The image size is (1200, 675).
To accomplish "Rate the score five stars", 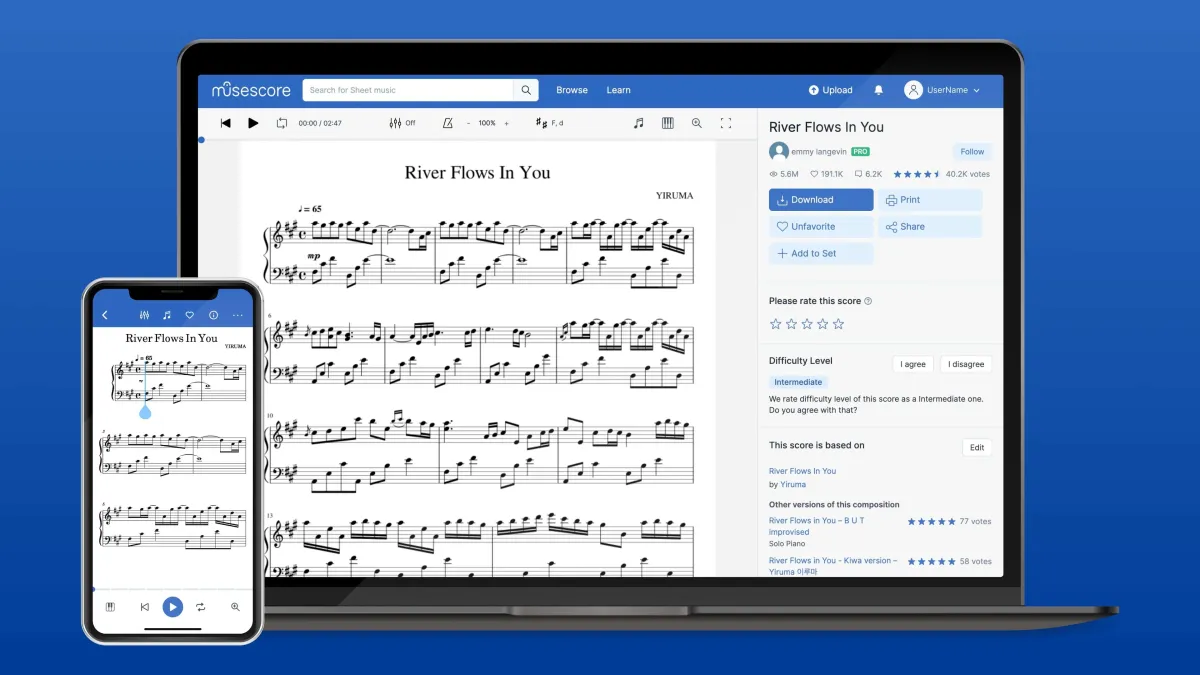I will (x=839, y=324).
